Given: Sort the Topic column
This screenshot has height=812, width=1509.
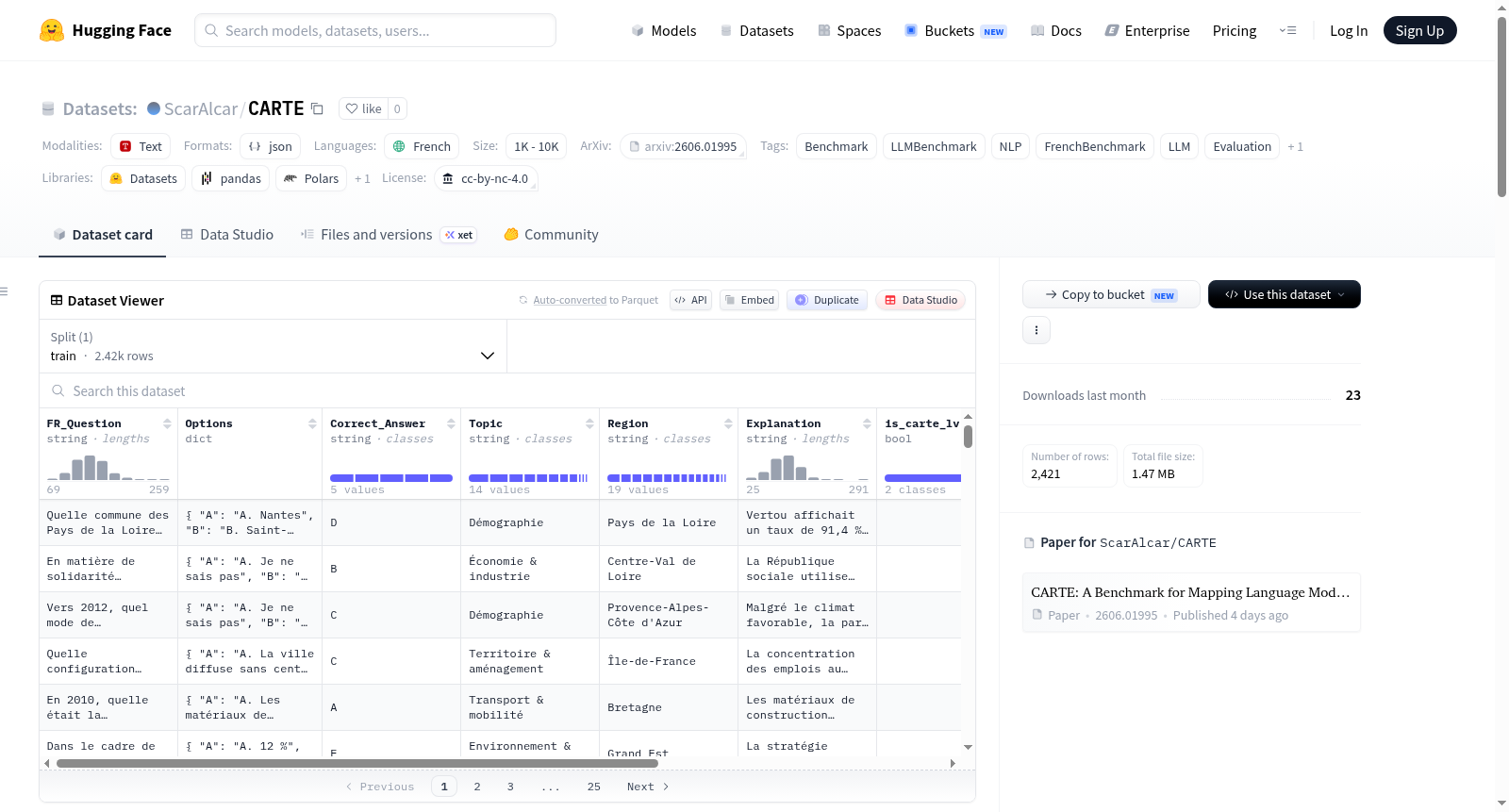Looking at the screenshot, I should [589, 424].
